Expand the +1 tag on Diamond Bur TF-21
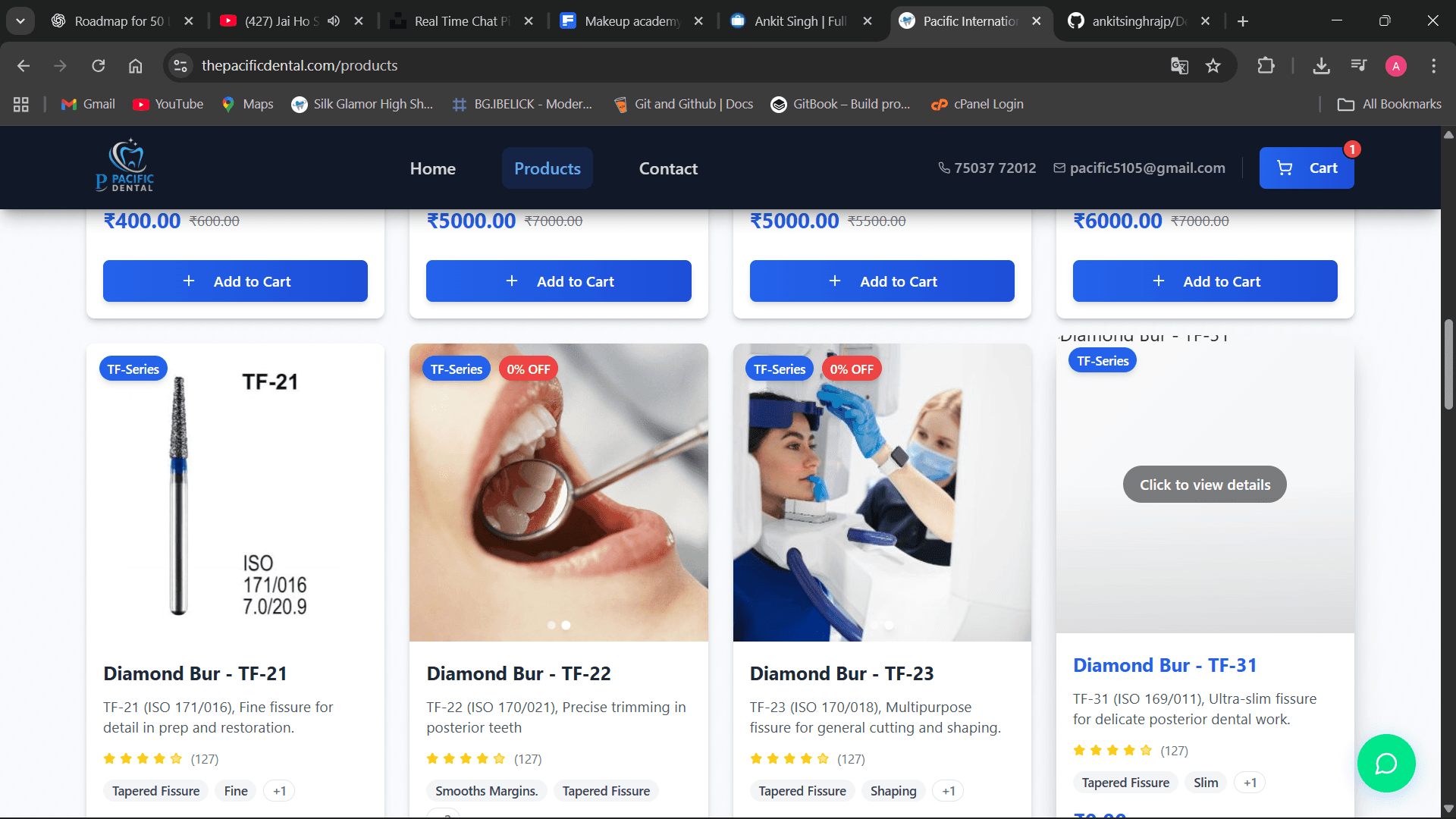1456x819 pixels. coord(279,791)
